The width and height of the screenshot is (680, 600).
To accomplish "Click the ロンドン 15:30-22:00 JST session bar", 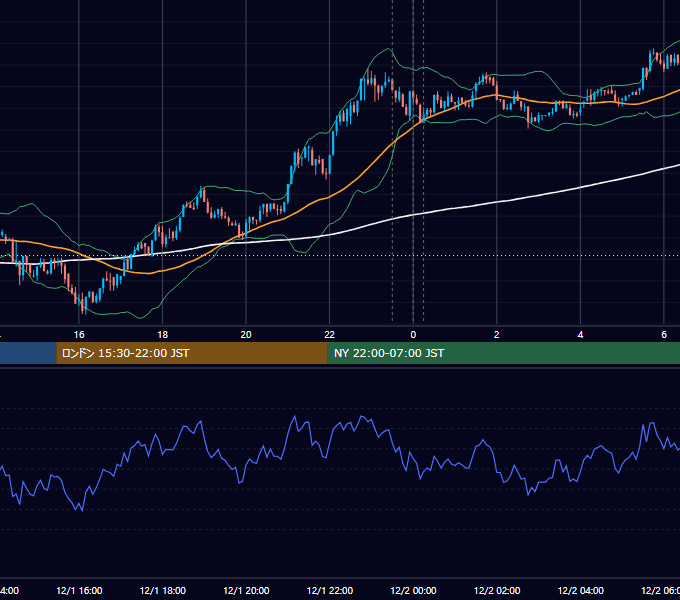I will (x=192, y=353).
